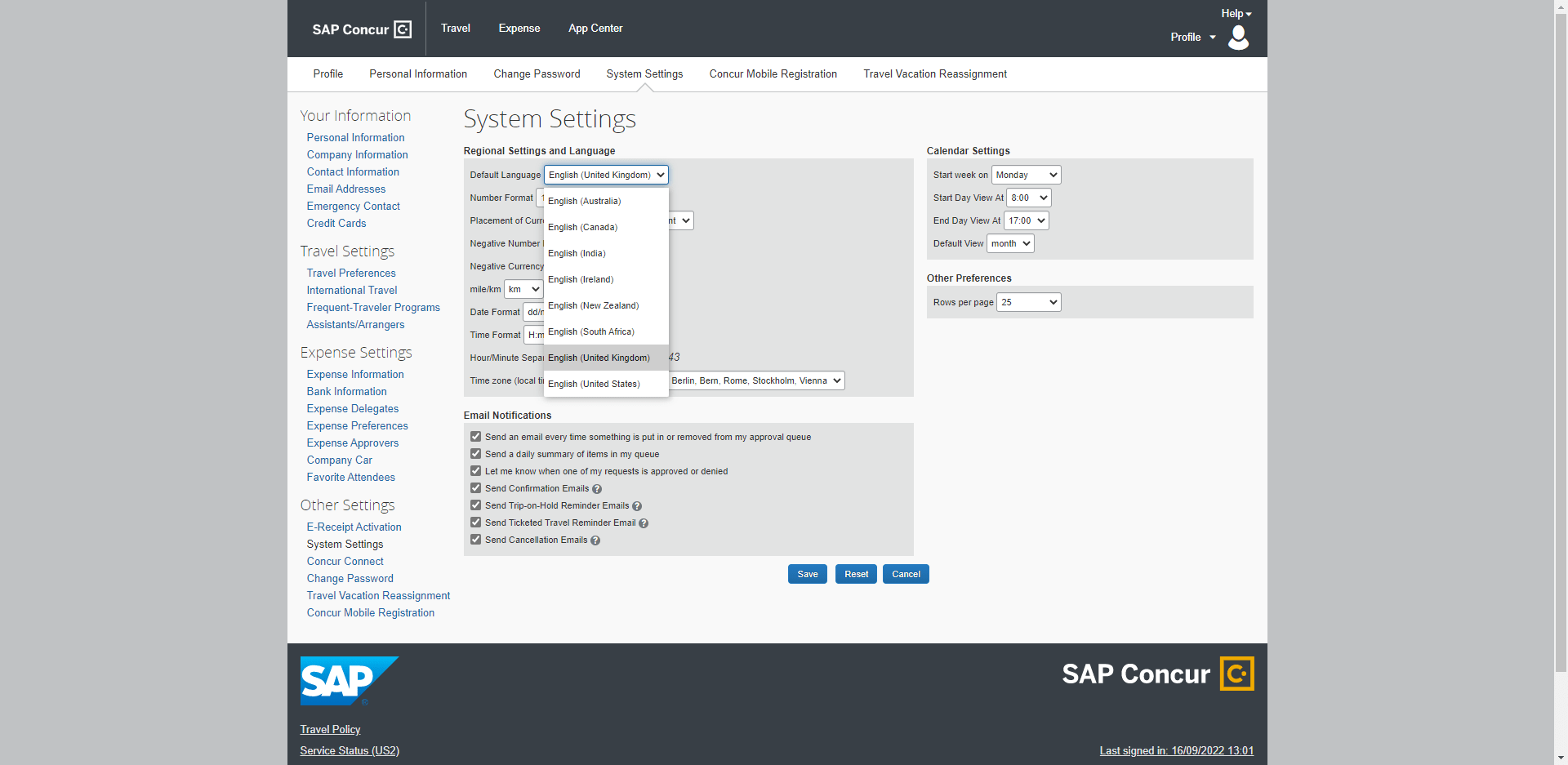Open the mile/km dropdown

[x=523, y=289]
